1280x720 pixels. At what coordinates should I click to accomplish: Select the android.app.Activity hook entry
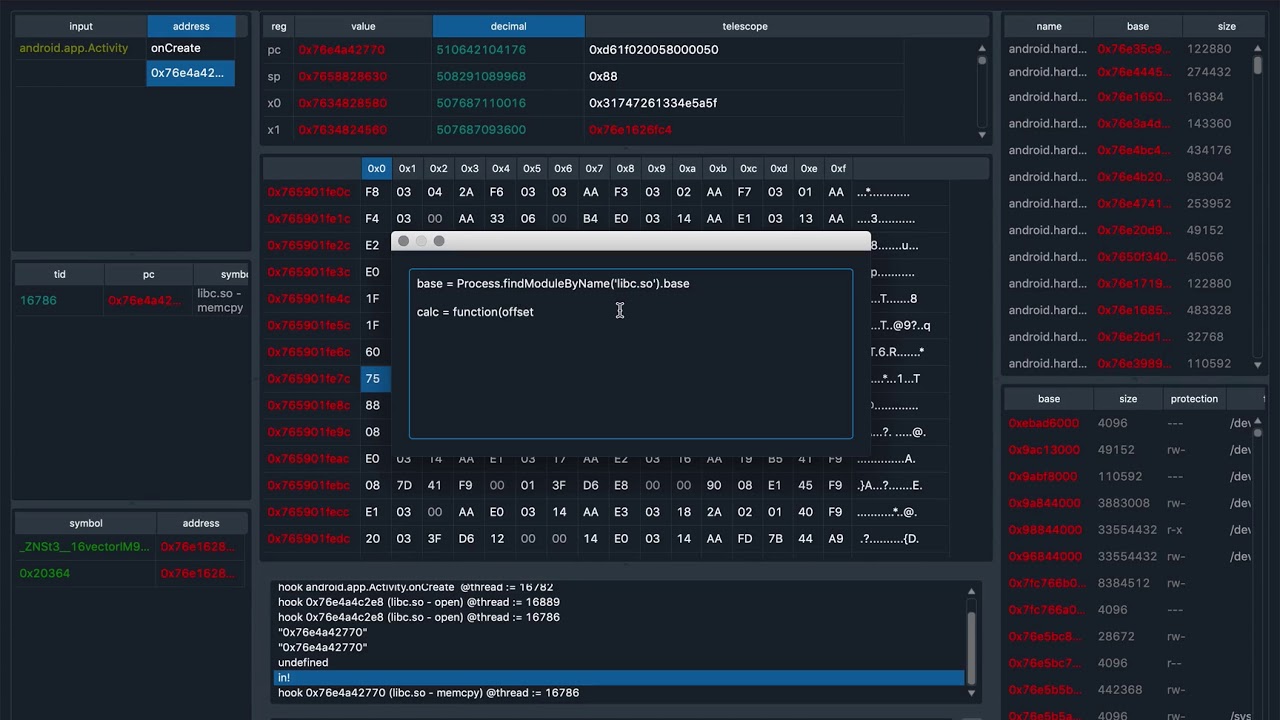(74, 48)
